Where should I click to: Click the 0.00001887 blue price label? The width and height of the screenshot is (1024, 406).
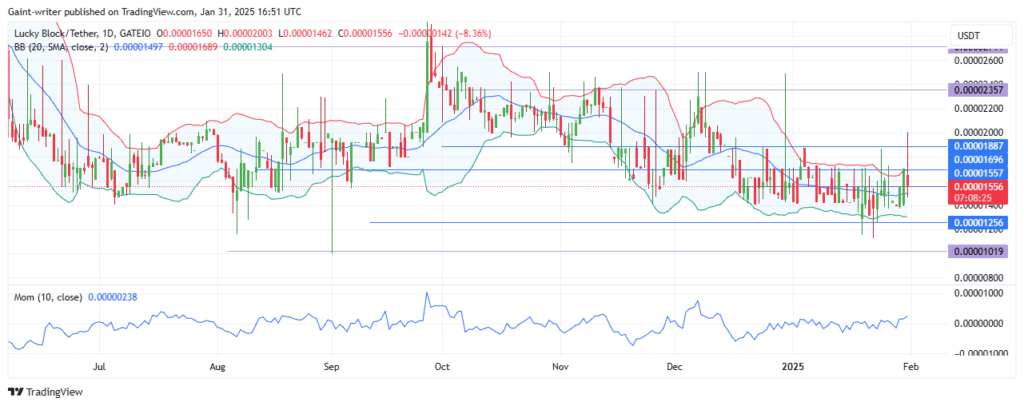tap(978, 146)
